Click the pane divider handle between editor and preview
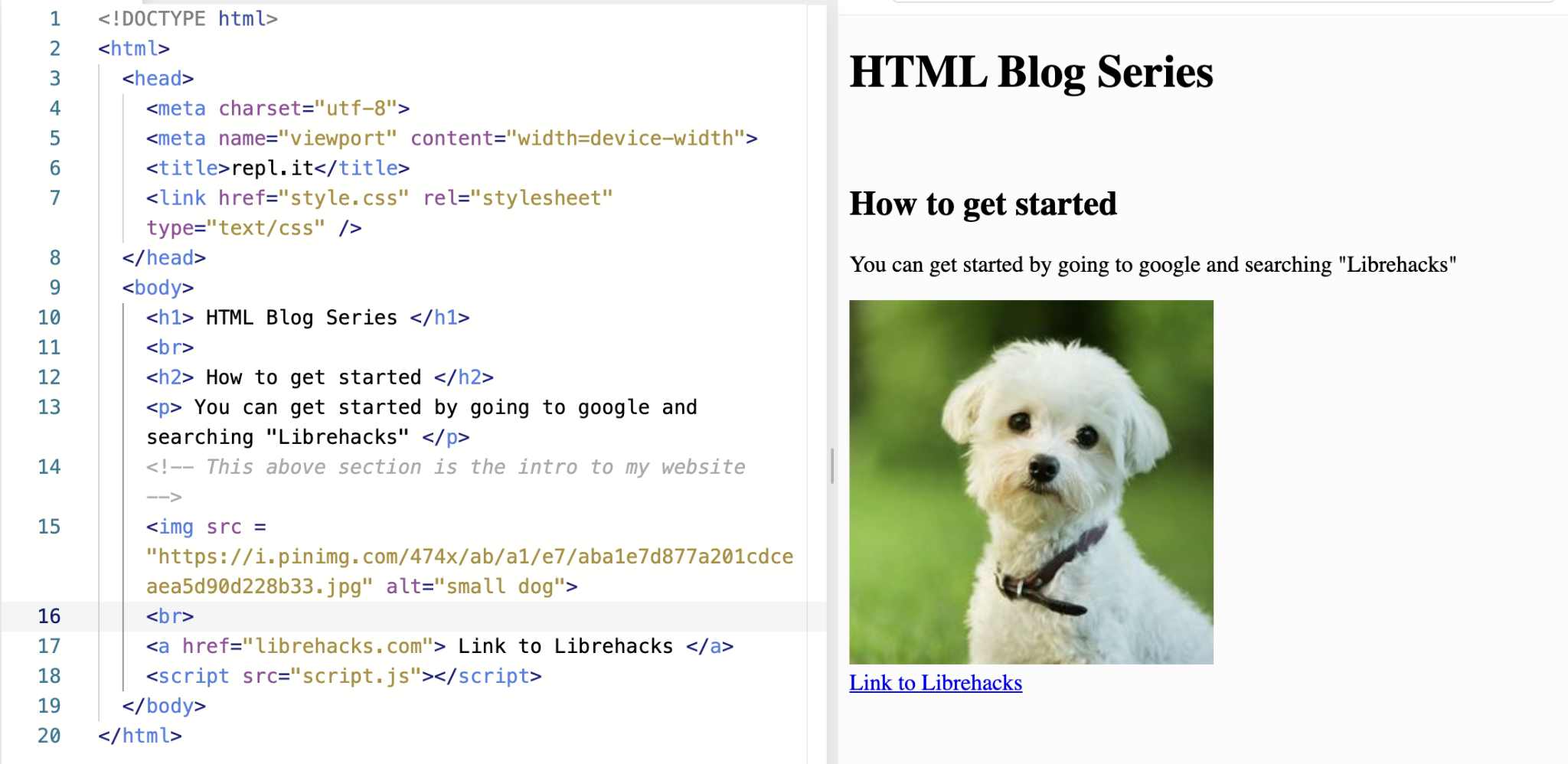Image resolution: width=1568 pixels, height=764 pixels. 832,465
